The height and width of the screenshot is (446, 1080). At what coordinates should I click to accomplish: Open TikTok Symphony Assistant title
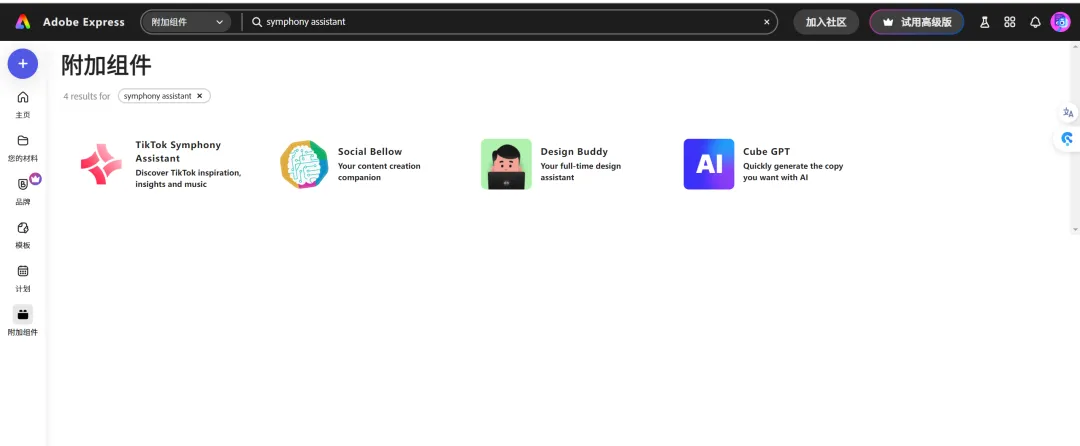click(x=178, y=151)
